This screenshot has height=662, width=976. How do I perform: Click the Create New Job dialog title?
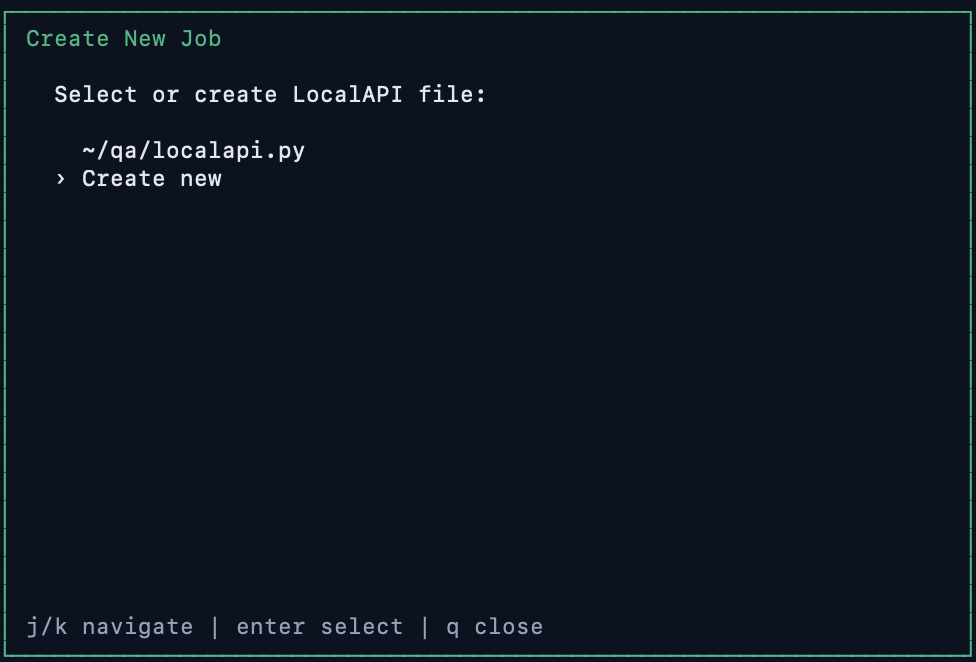point(123,38)
